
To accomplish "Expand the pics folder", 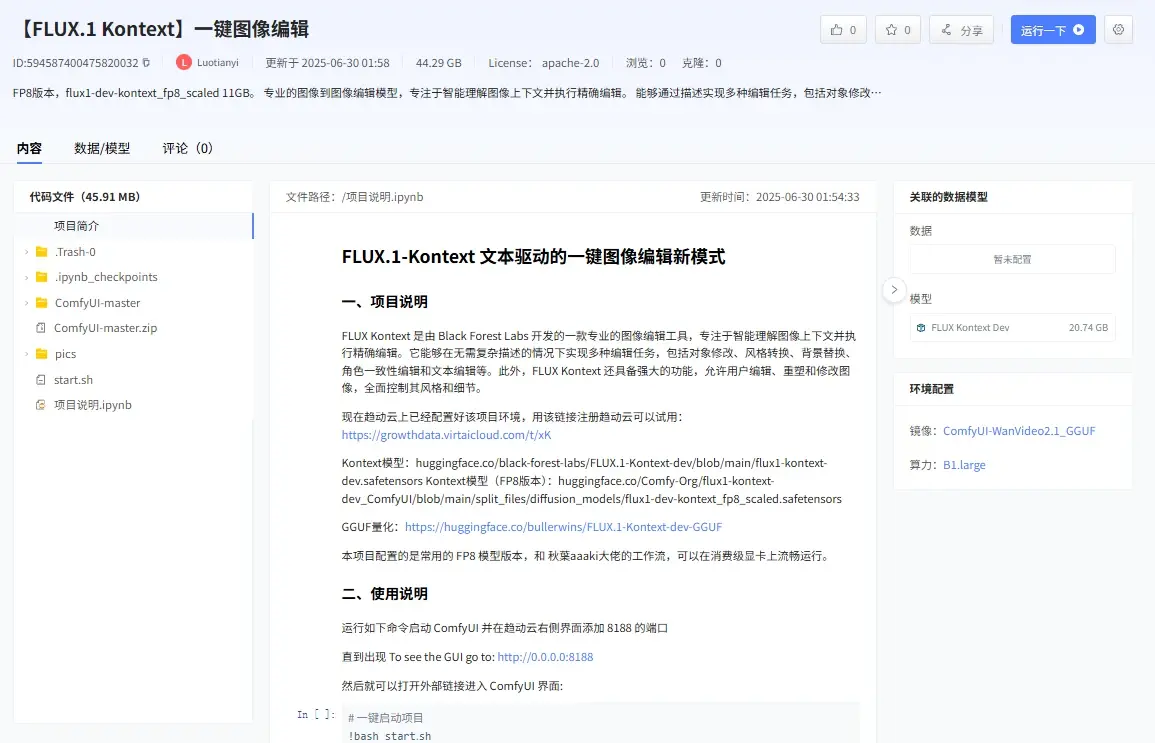I will pos(27,354).
